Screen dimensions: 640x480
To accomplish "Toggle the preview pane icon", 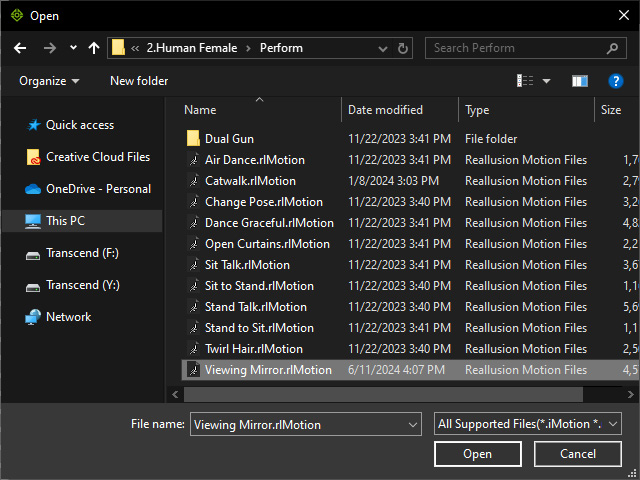I will (x=580, y=81).
